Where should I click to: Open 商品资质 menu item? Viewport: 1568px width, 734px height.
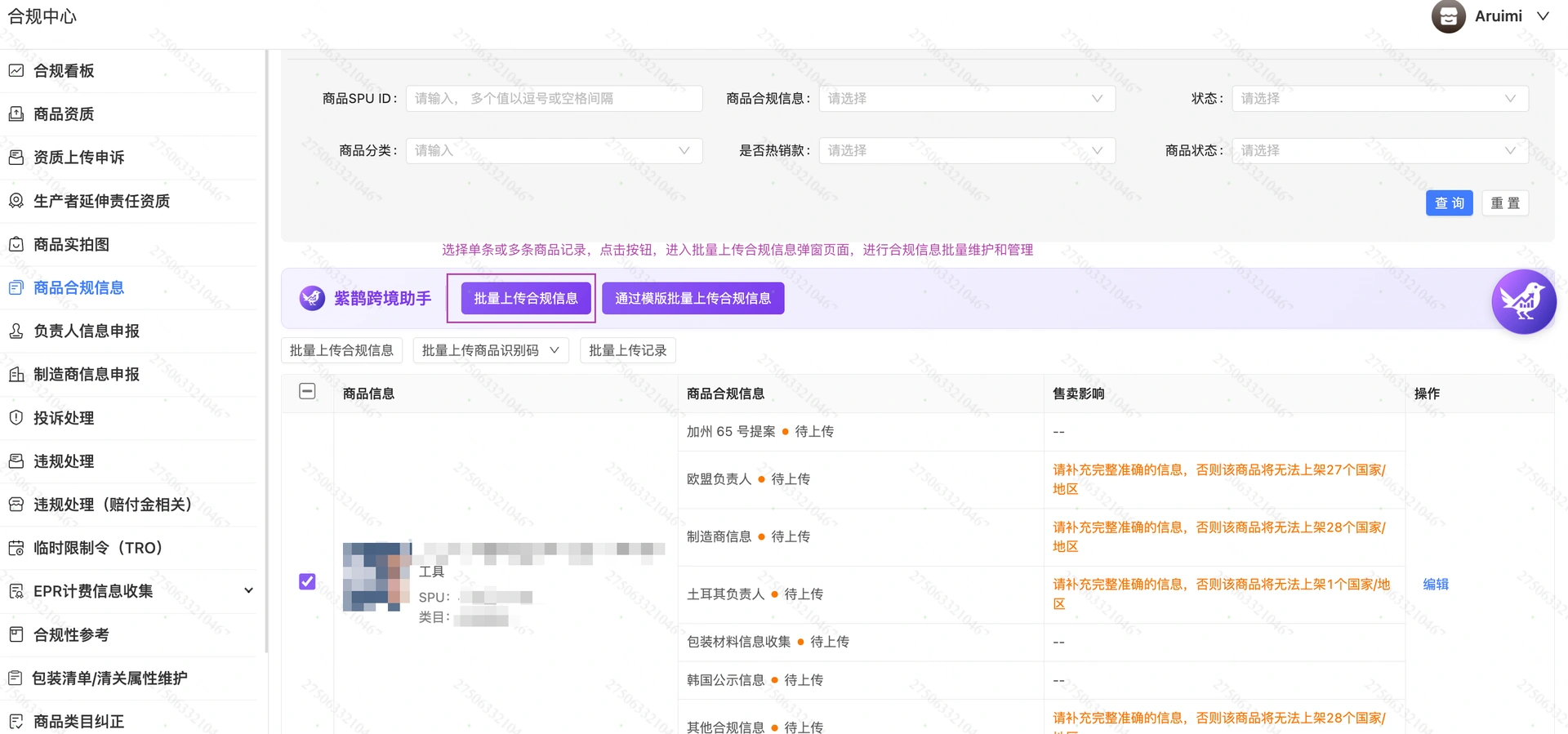64,114
